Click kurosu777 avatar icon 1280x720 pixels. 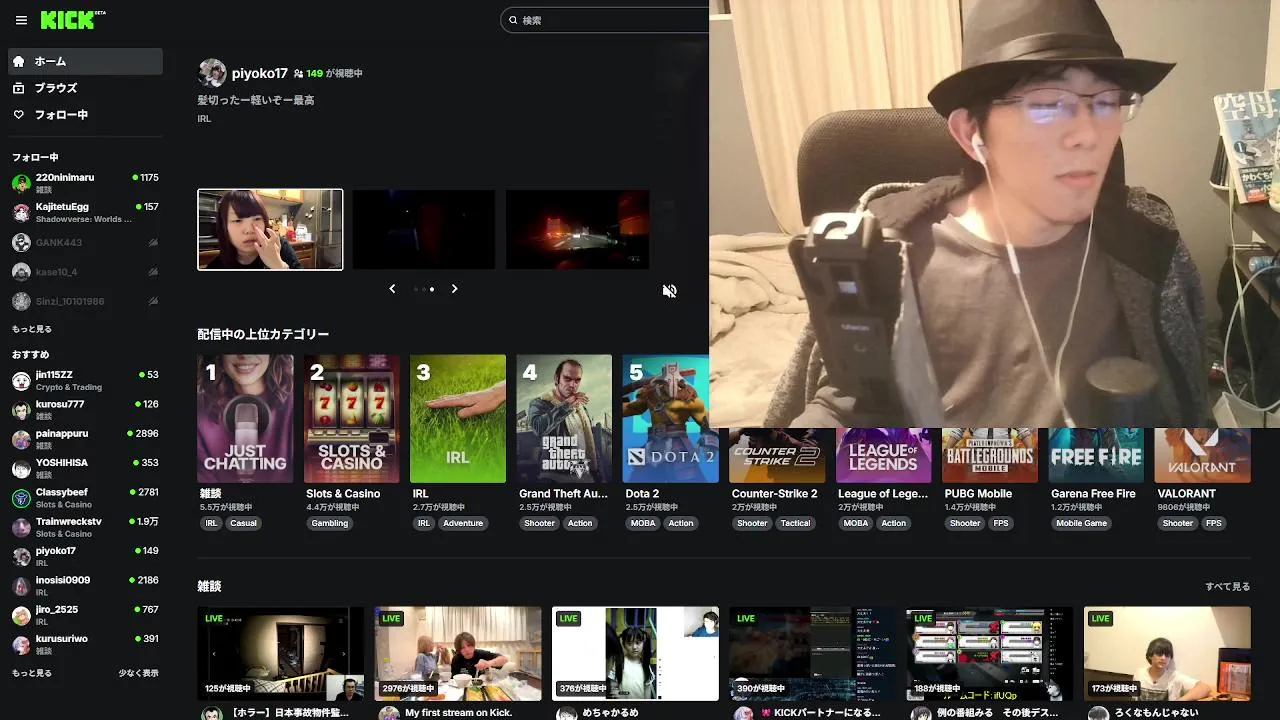tap(21, 410)
